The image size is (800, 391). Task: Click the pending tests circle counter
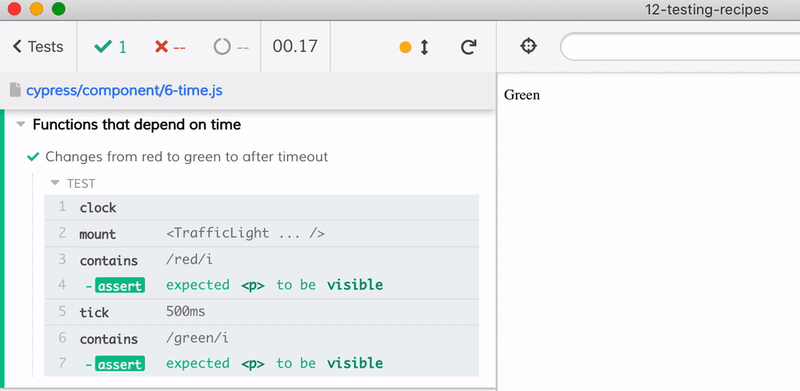click(x=231, y=47)
